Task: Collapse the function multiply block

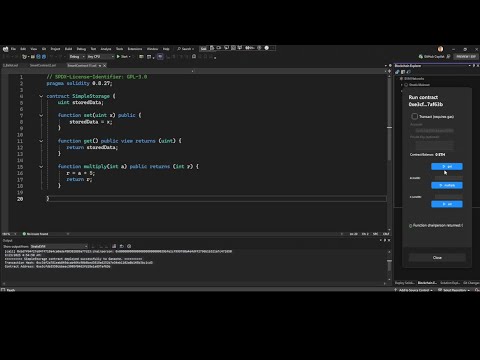Action: click(41, 167)
